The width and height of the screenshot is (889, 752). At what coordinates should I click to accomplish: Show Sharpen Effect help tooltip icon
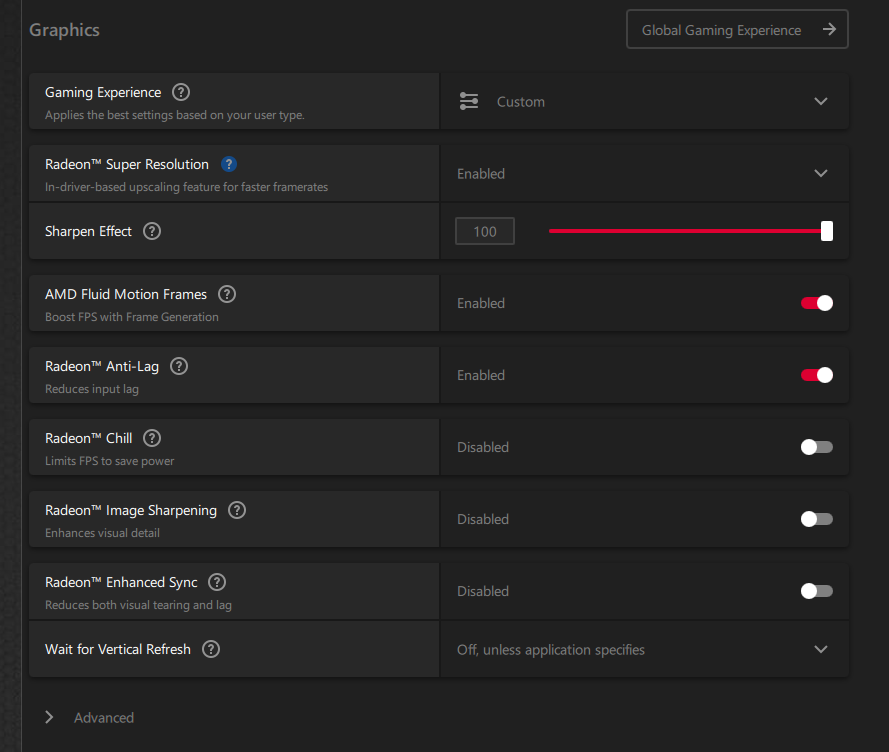(152, 231)
